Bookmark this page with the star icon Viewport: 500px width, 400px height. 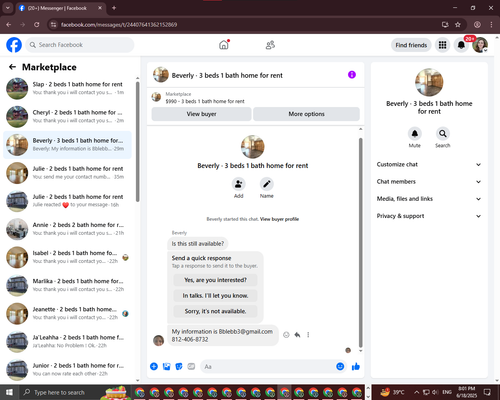[458, 24]
